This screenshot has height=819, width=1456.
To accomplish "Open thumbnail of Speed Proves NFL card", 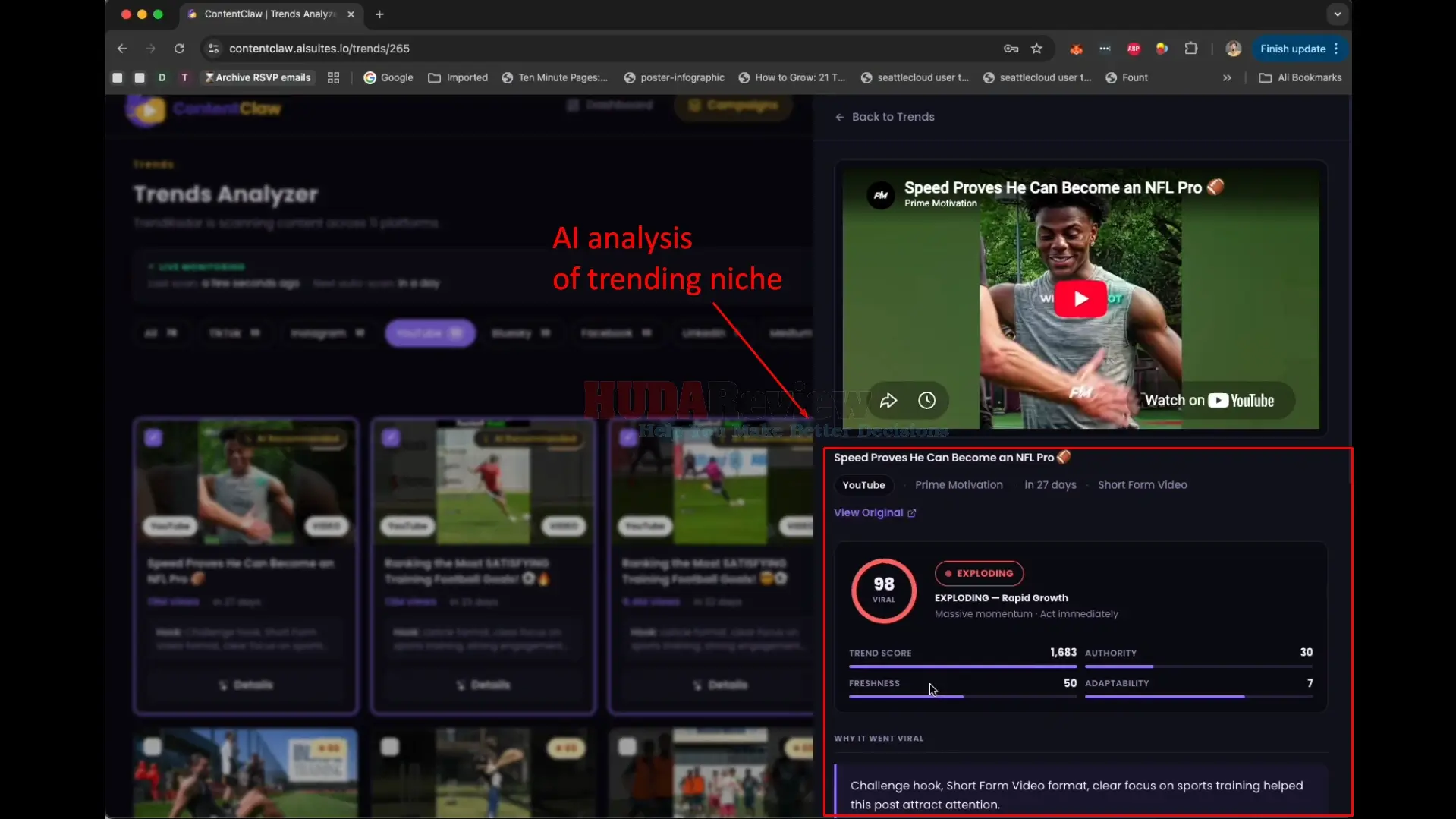I will (246, 483).
